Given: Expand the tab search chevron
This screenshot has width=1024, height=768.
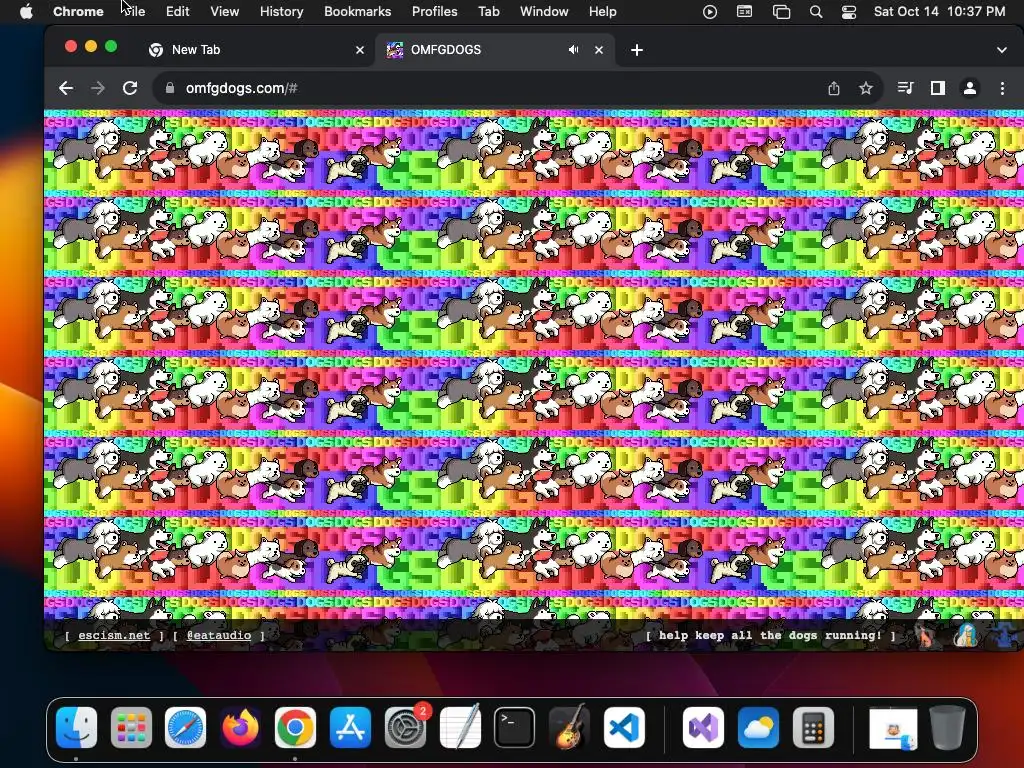Looking at the screenshot, I should point(1002,50).
